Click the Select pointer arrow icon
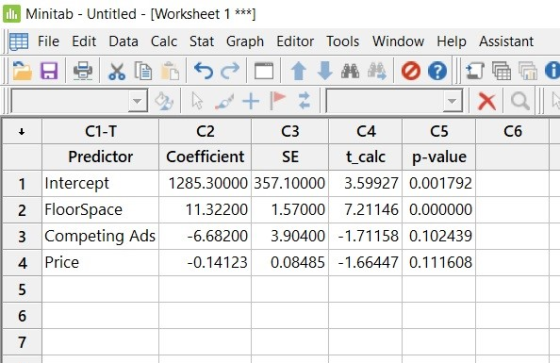The width and height of the screenshot is (560, 363). coord(197,101)
